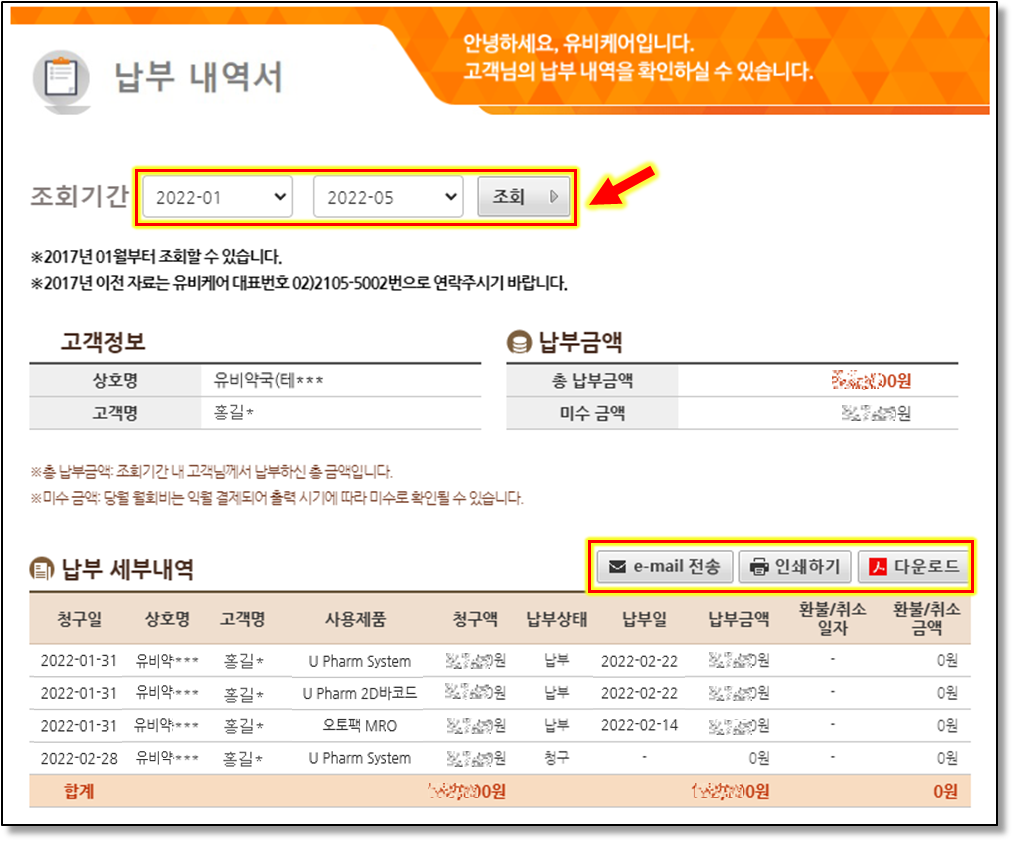This screenshot has height=842, width=1014.
Task: Select the U Pharm 2D바코드 product row
Action: (x=359, y=693)
